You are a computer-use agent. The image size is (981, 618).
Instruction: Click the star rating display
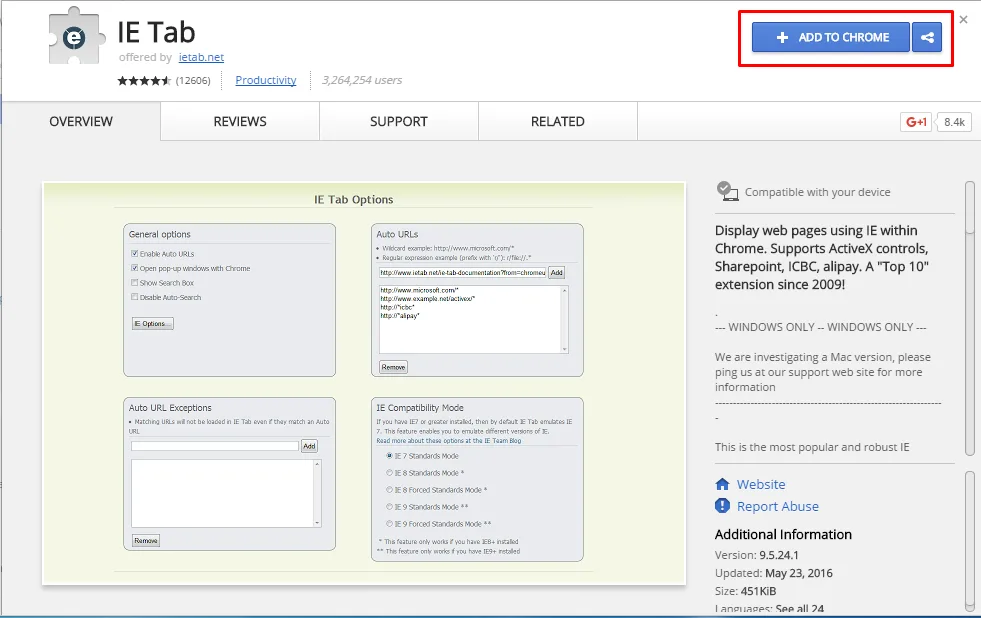[x=144, y=81]
